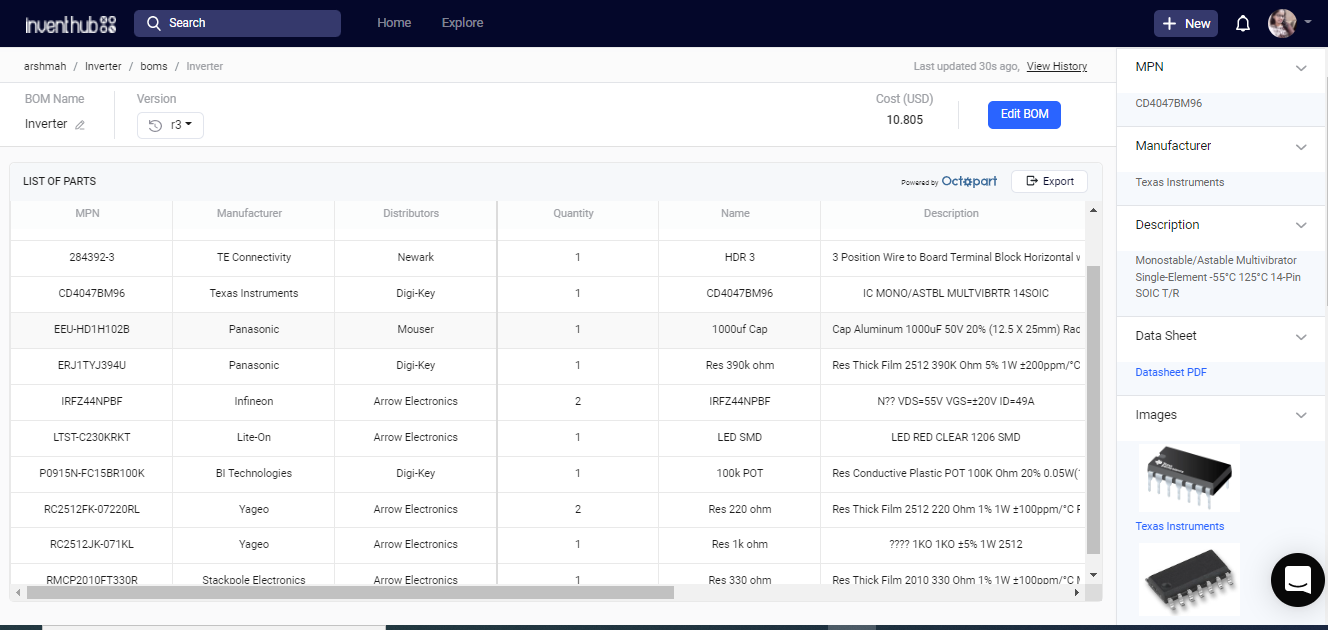
Task: Expand the account dropdown caret
Action: [x=1307, y=22]
